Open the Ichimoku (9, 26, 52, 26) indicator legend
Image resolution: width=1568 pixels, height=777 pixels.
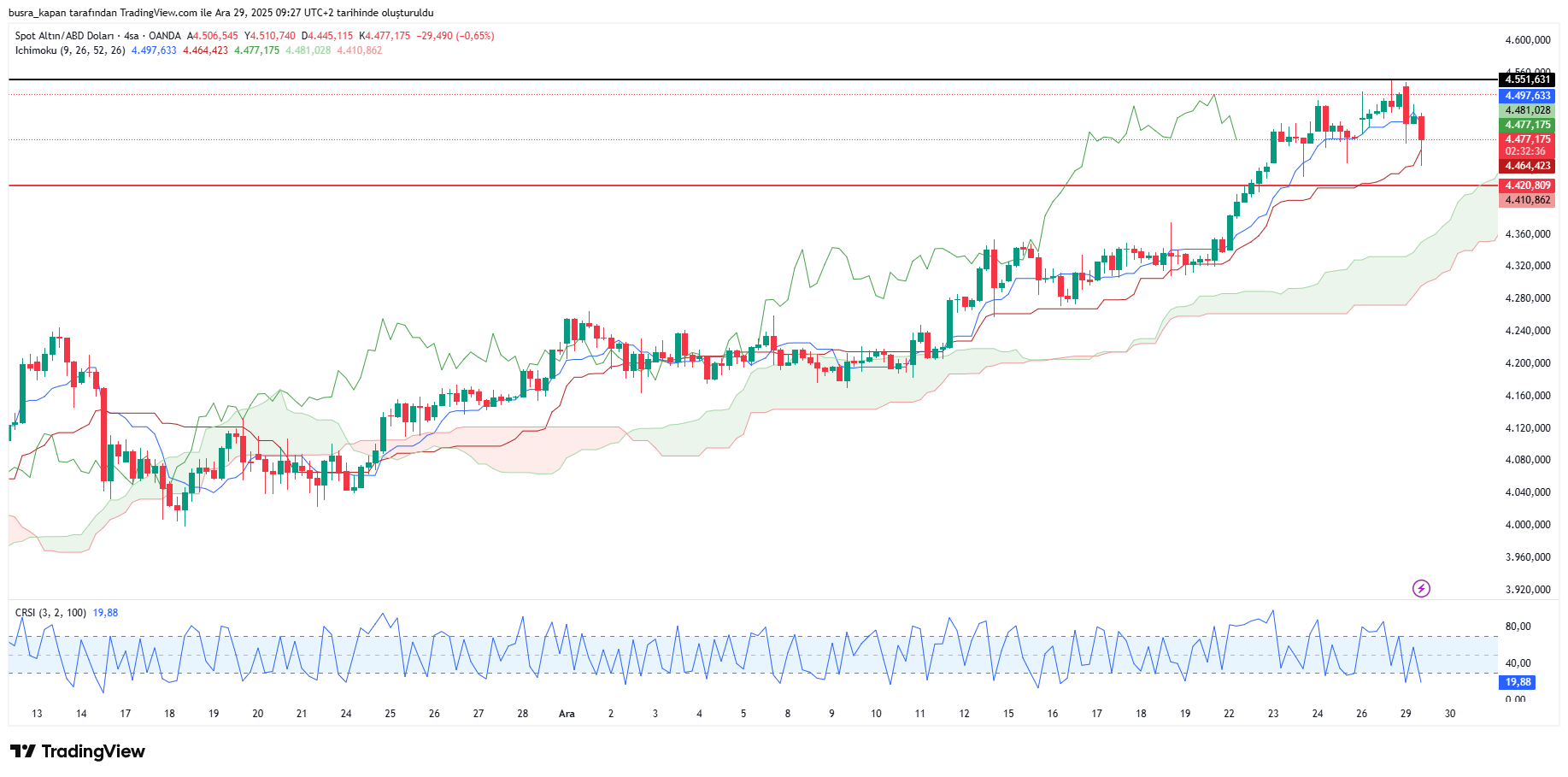70,50
